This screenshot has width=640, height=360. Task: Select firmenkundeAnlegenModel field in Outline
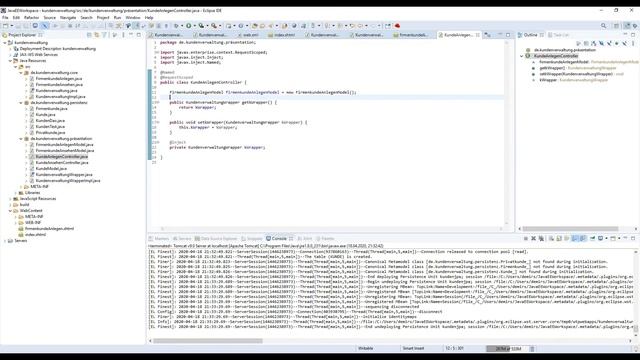[589, 62]
